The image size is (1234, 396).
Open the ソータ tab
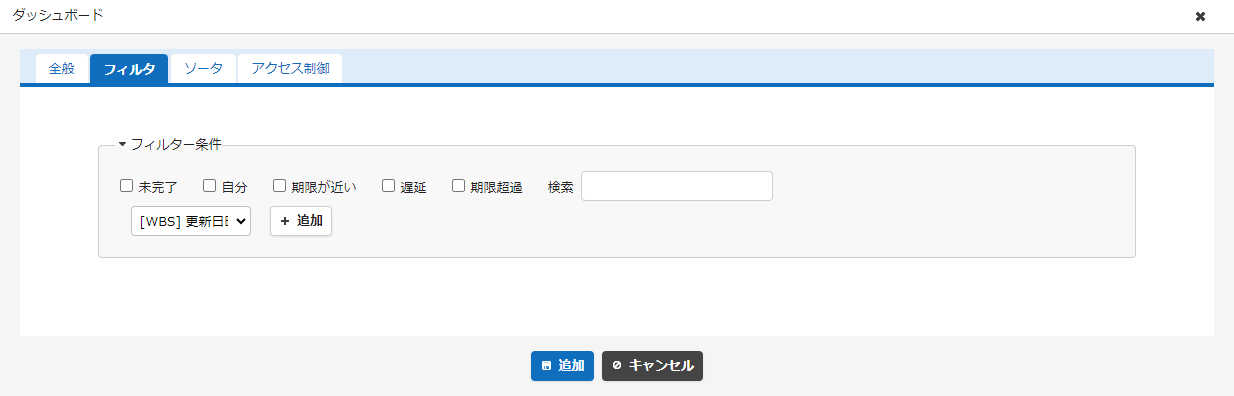pos(203,69)
